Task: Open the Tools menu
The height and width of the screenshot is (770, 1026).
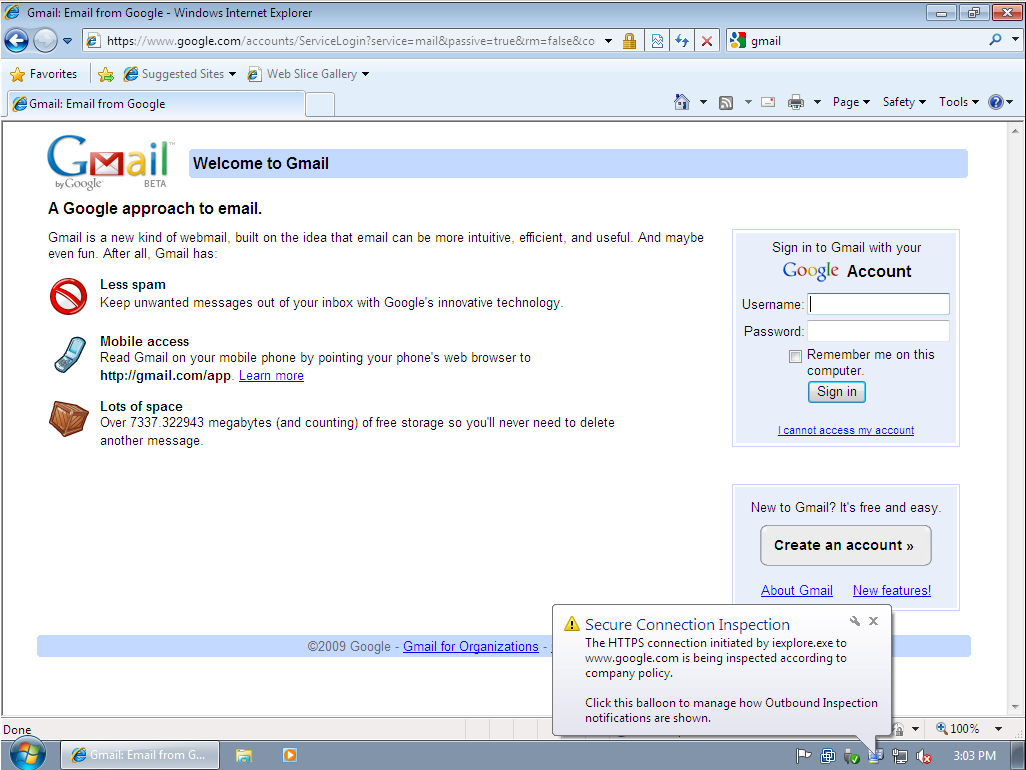Action: [959, 102]
